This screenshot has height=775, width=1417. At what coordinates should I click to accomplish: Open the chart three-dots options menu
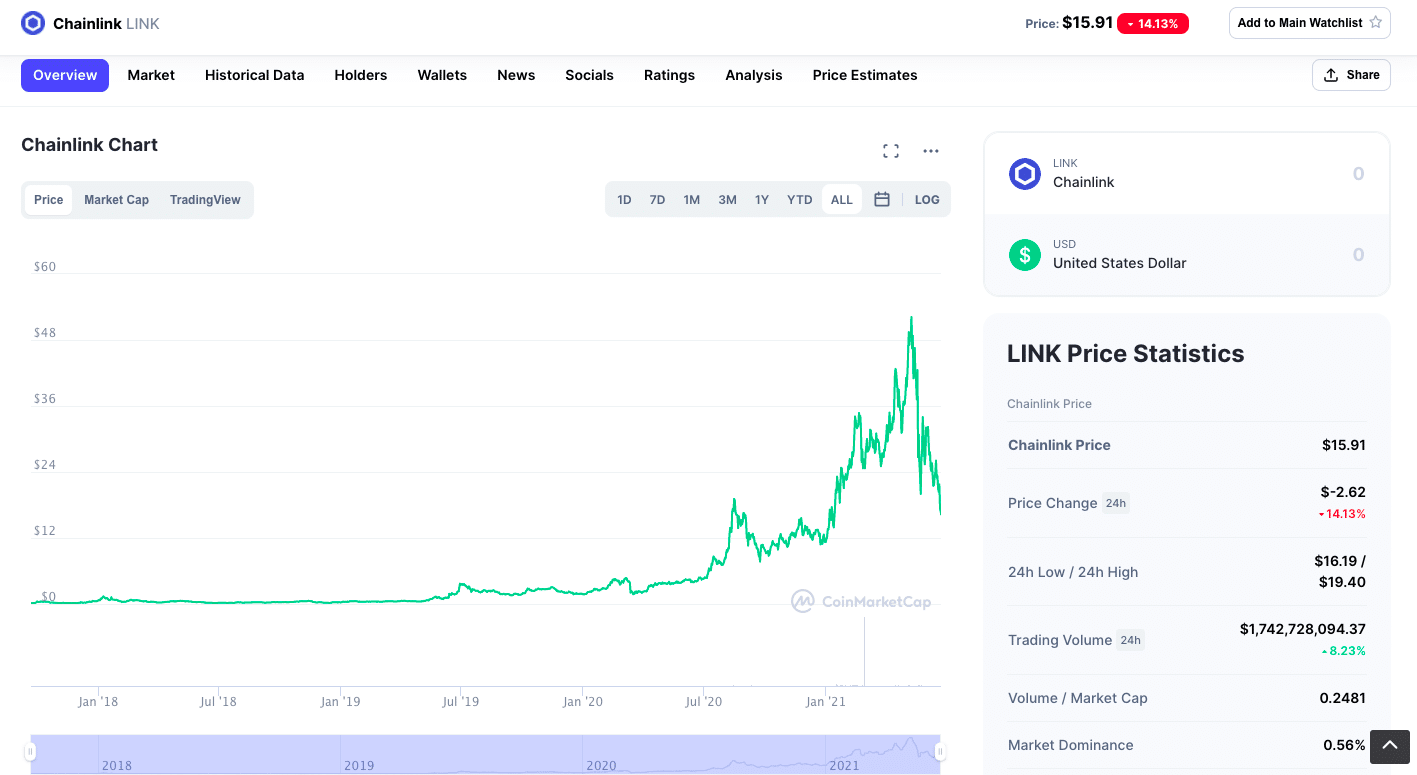(931, 151)
